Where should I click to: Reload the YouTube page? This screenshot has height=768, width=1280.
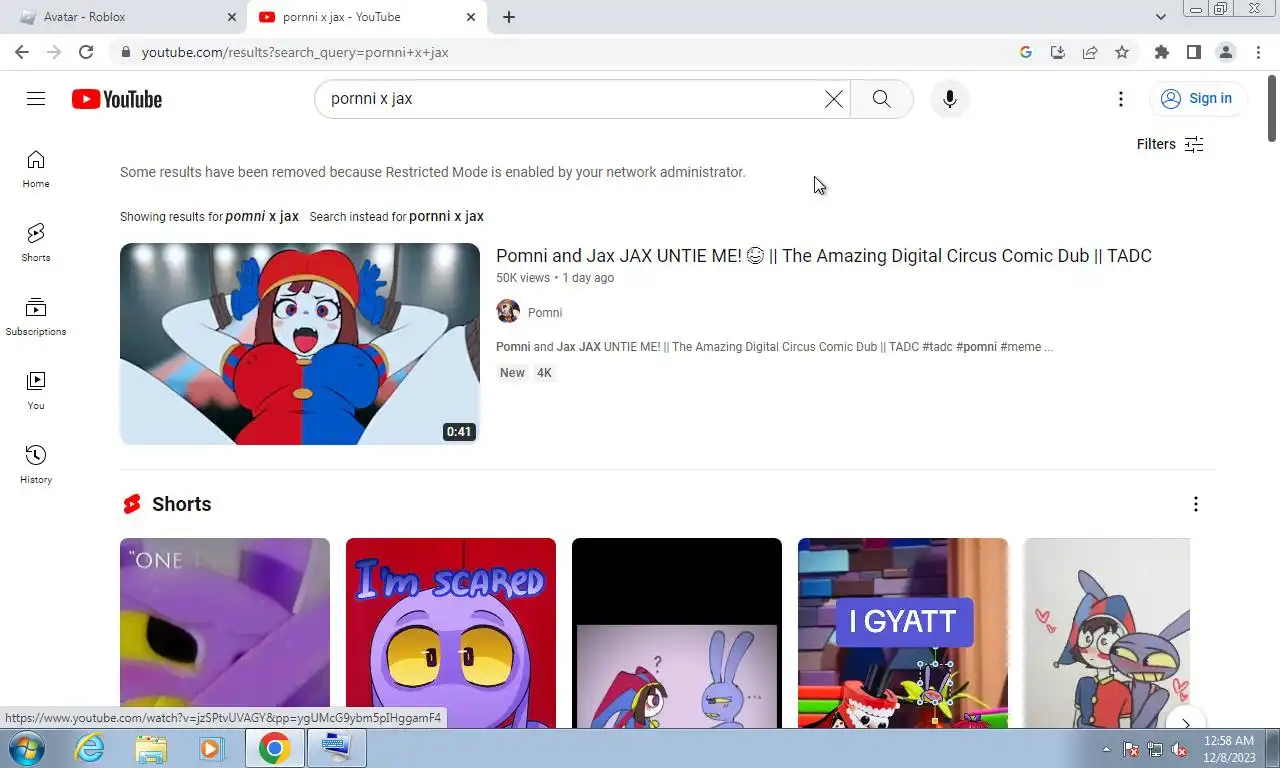click(86, 52)
